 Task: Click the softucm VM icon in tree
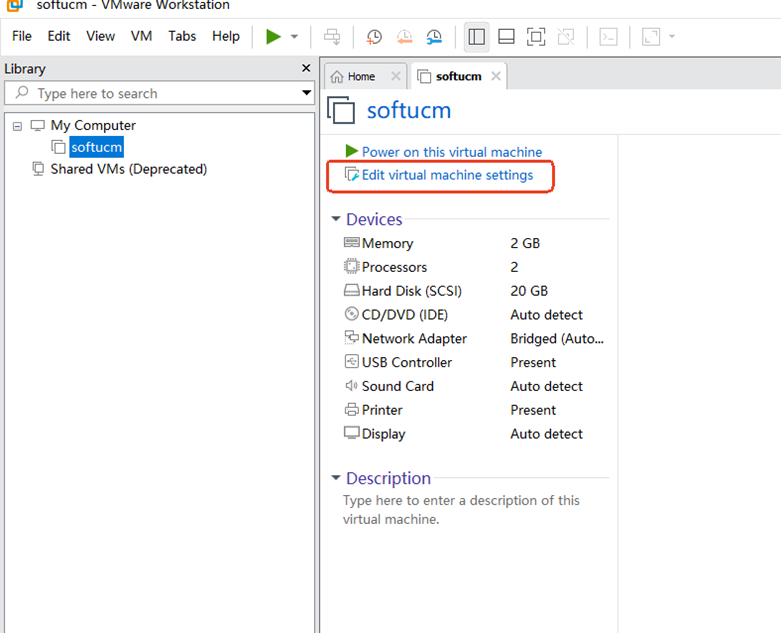pyautogui.click(x=58, y=147)
